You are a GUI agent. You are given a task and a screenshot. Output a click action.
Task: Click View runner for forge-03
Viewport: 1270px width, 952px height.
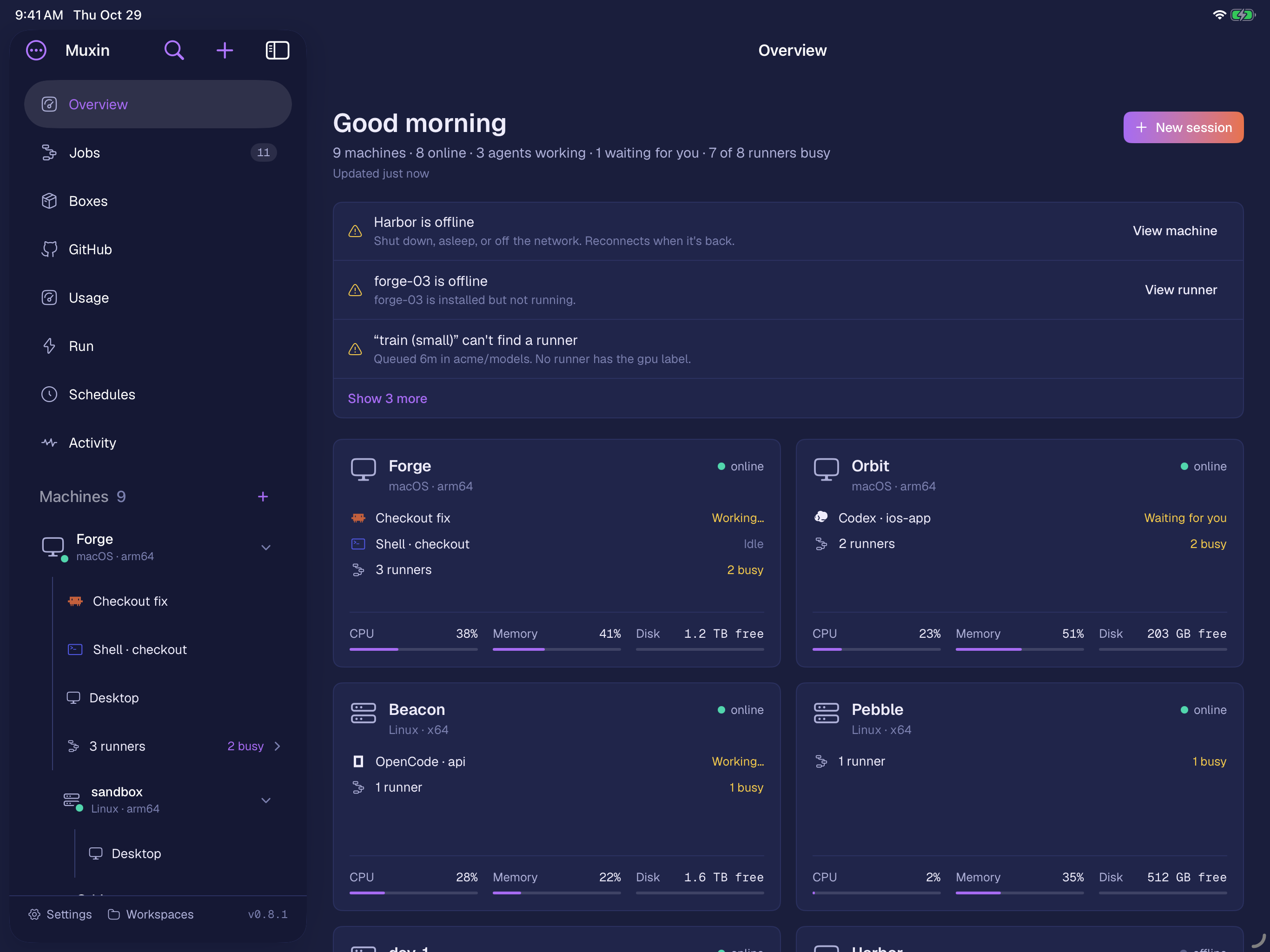(x=1181, y=290)
